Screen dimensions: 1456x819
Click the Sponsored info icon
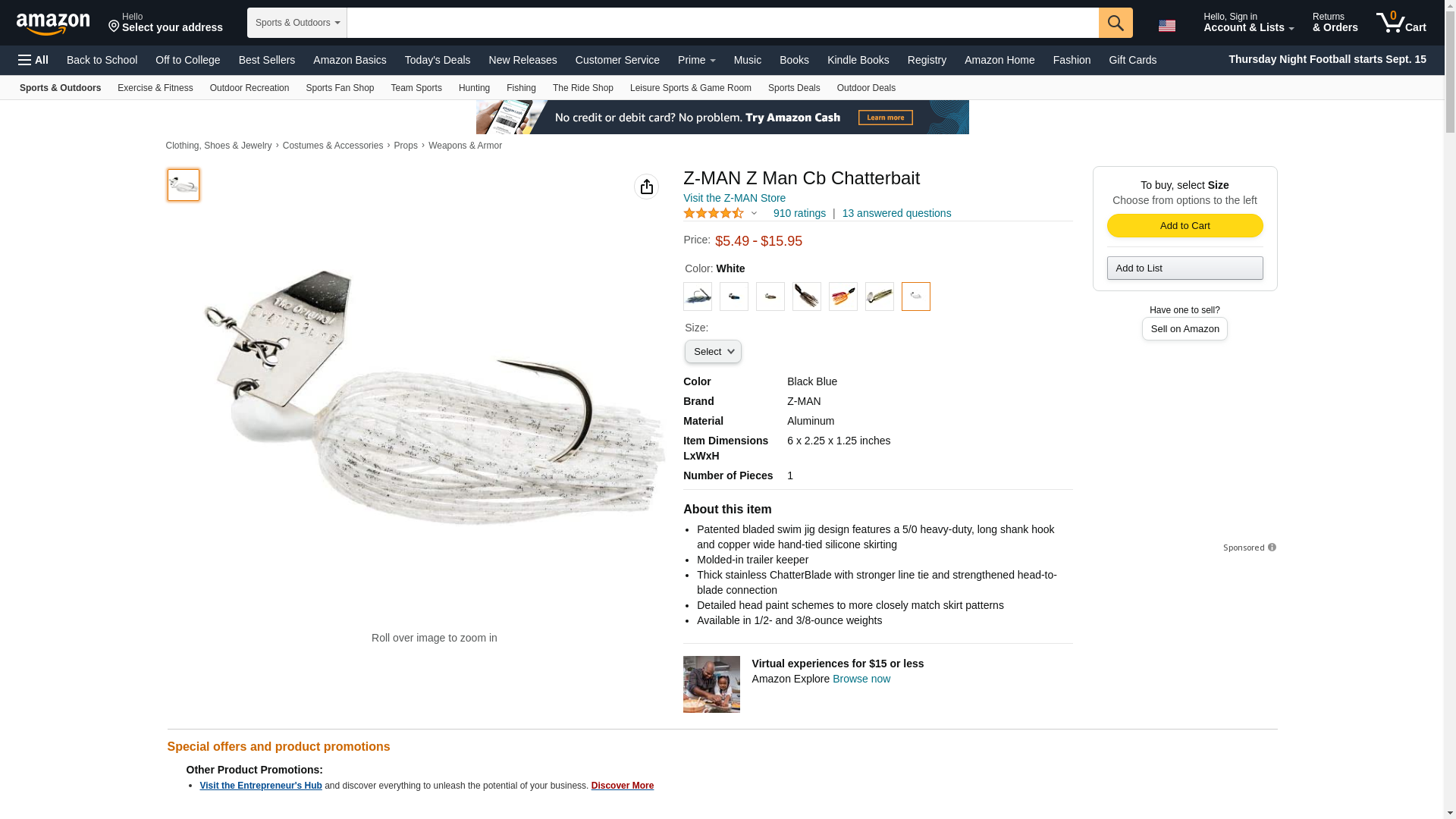coord(1272,548)
